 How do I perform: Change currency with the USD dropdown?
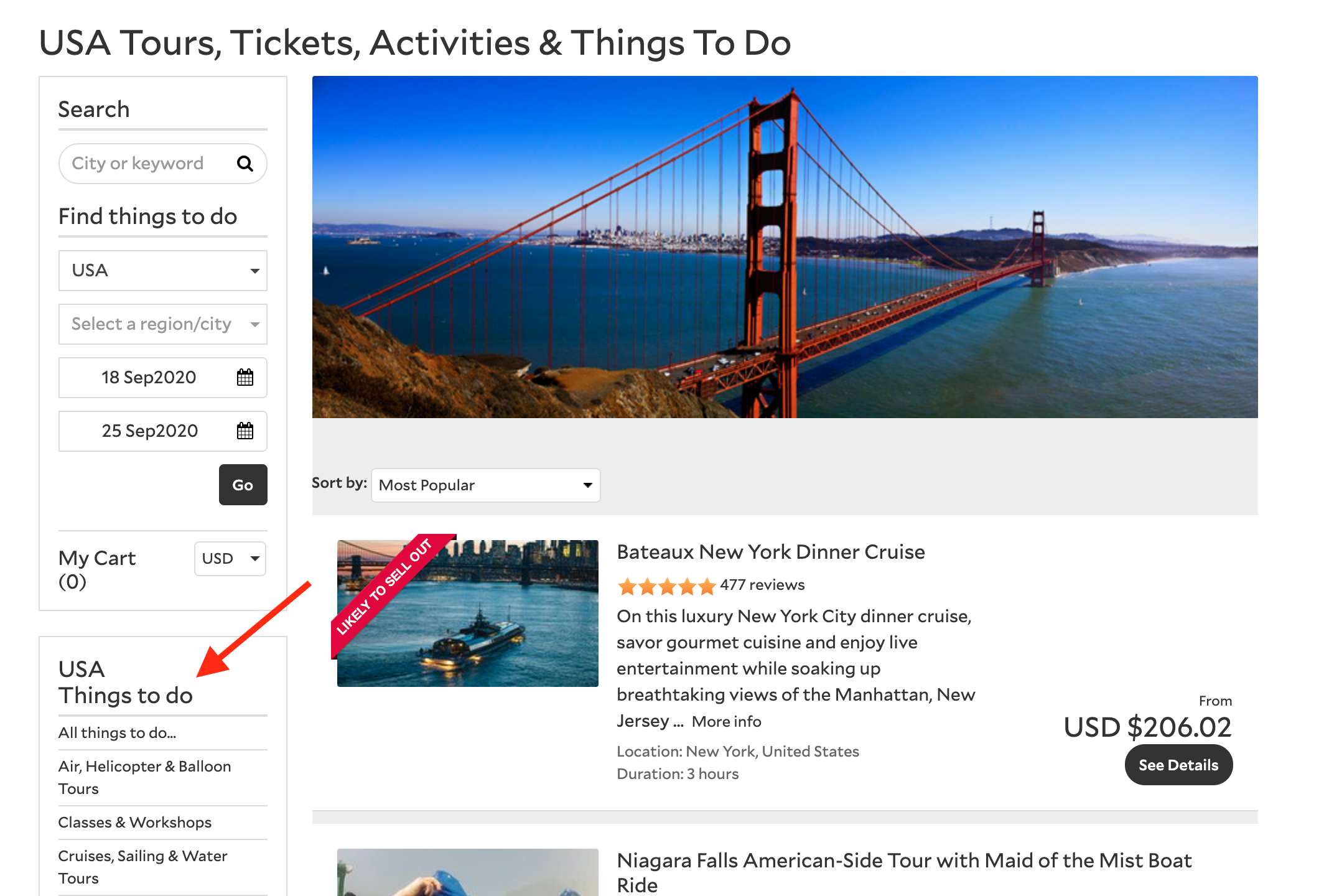(x=230, y=559)
